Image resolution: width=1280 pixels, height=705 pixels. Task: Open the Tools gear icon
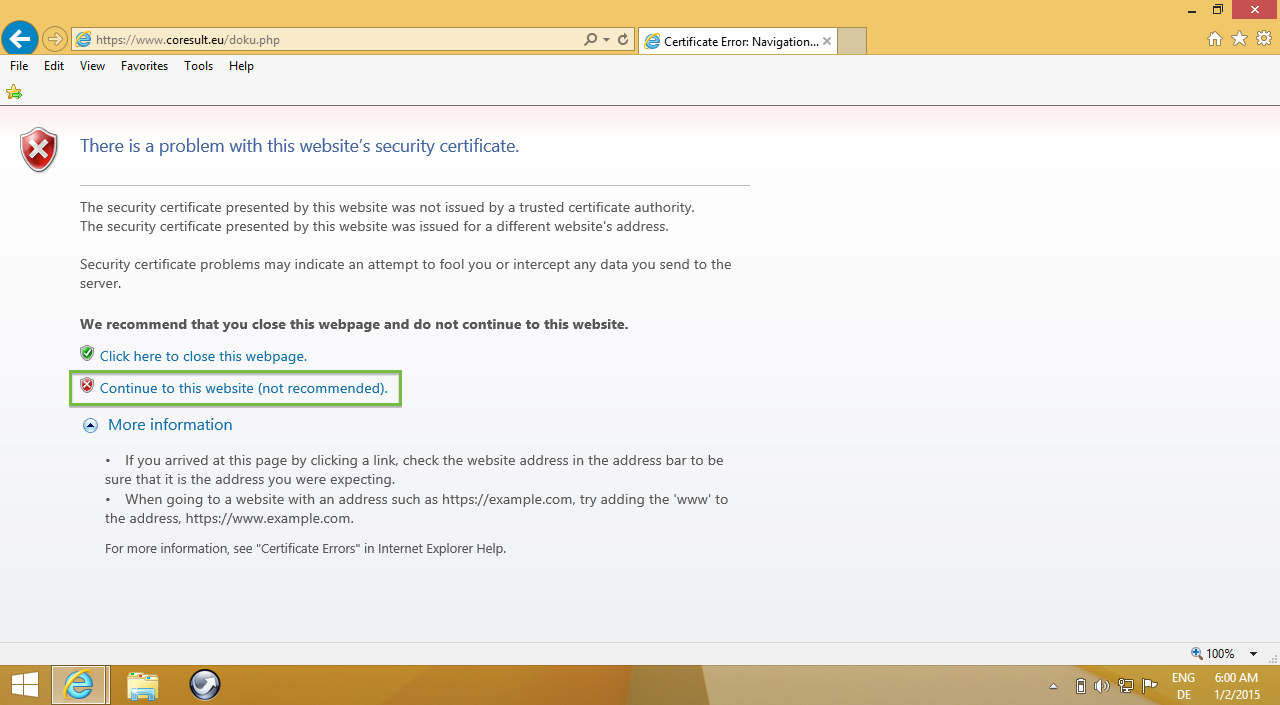[x=1263, y=39]
